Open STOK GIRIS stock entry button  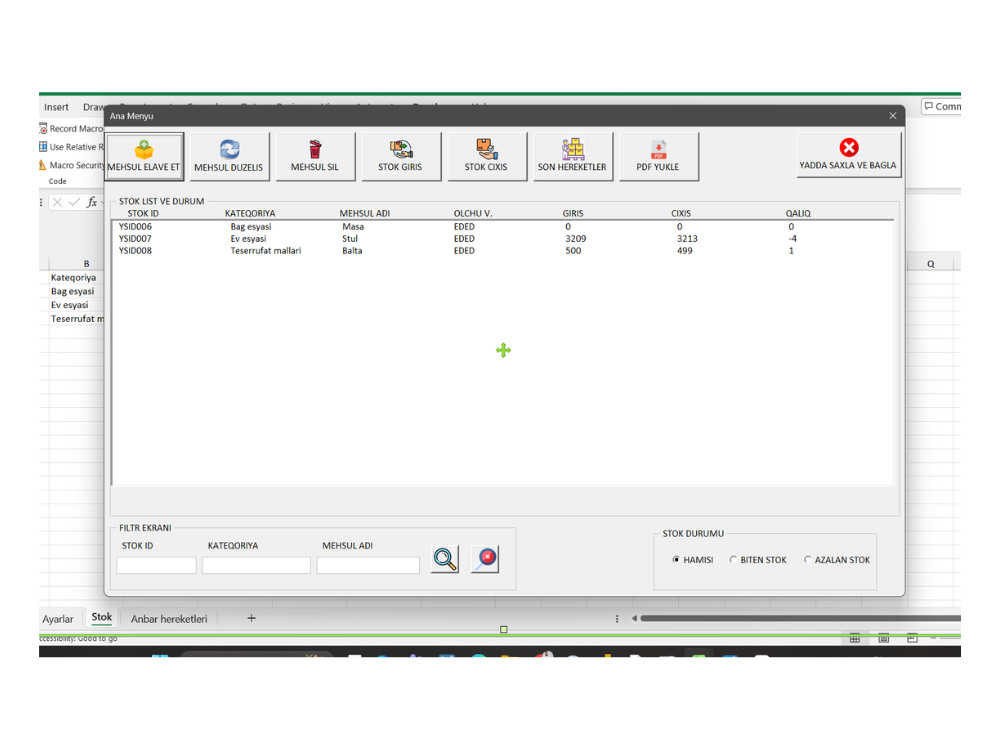click(x=401, y=156)
